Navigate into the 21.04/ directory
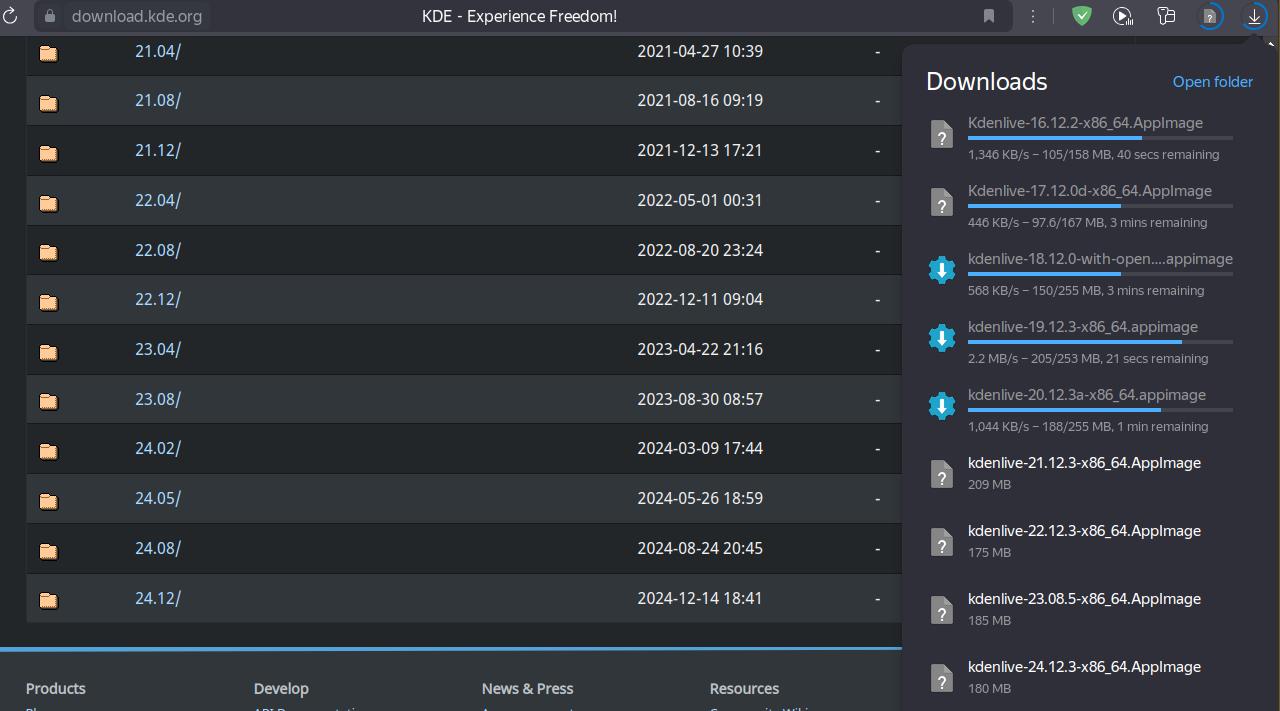The height and width of the screenshot is (711, 1280). click(x=158, y=51)
